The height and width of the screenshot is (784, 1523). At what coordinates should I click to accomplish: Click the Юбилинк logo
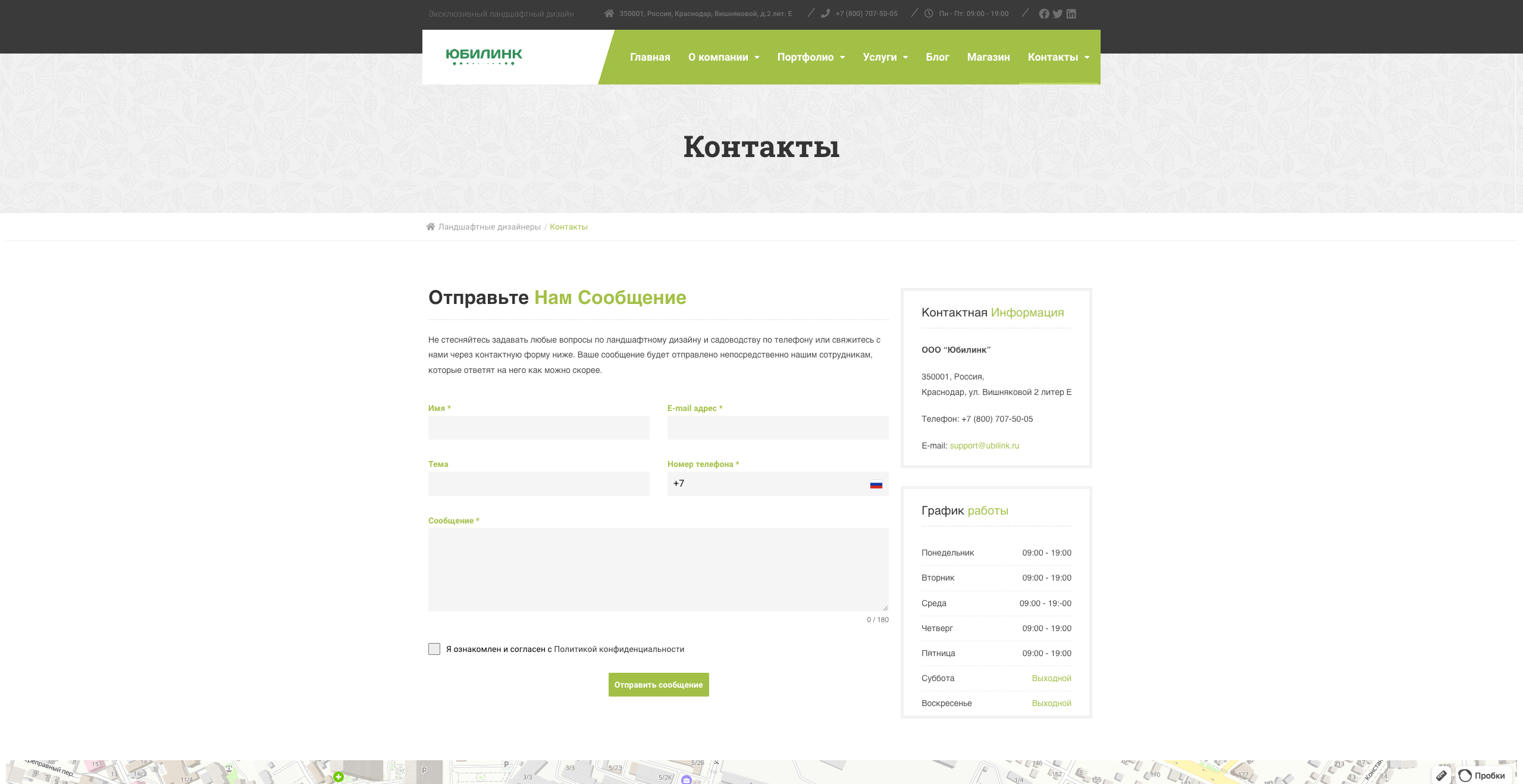tap(484, 57)
